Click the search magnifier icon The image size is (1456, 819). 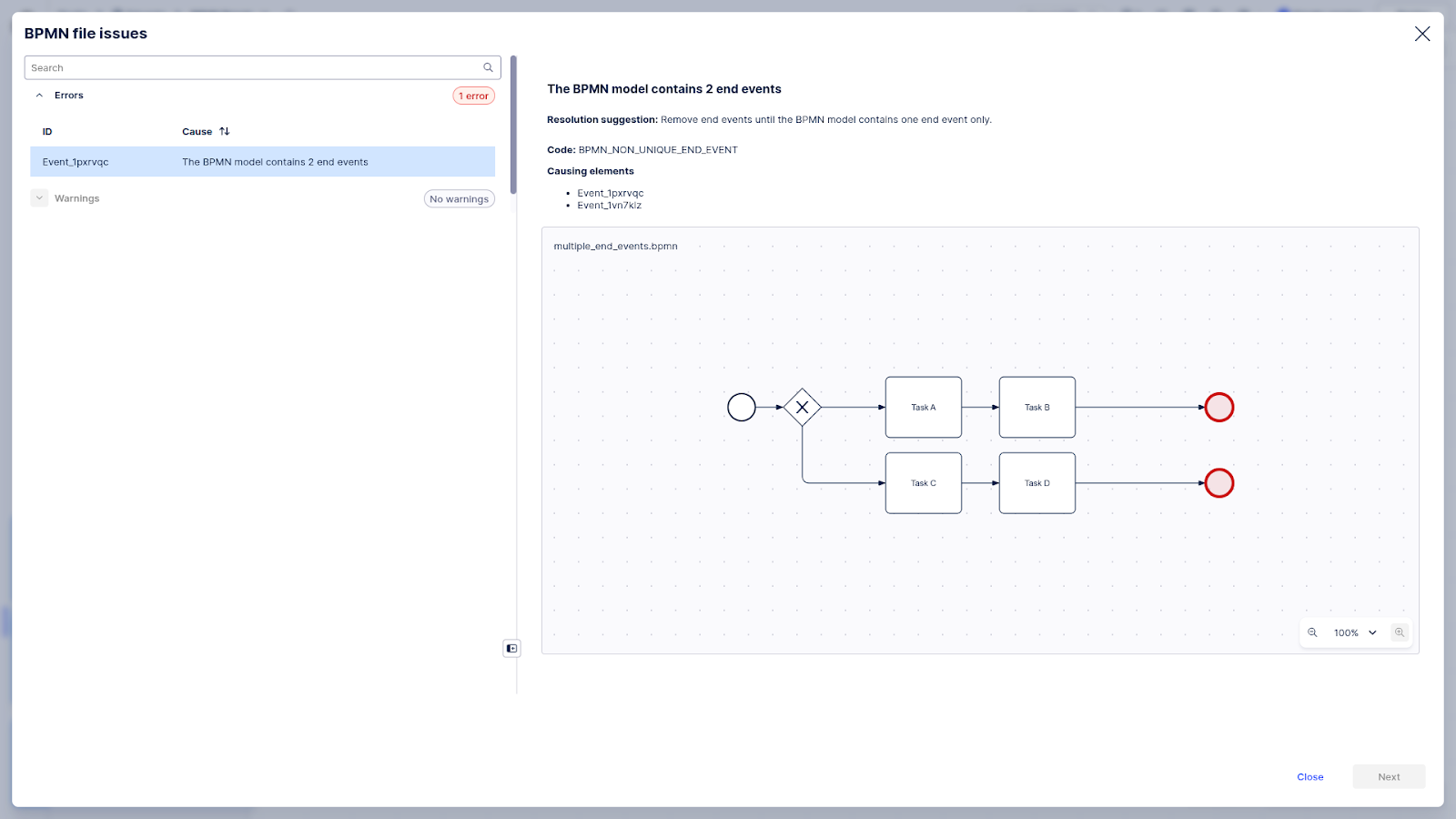[x=488, y=67]
